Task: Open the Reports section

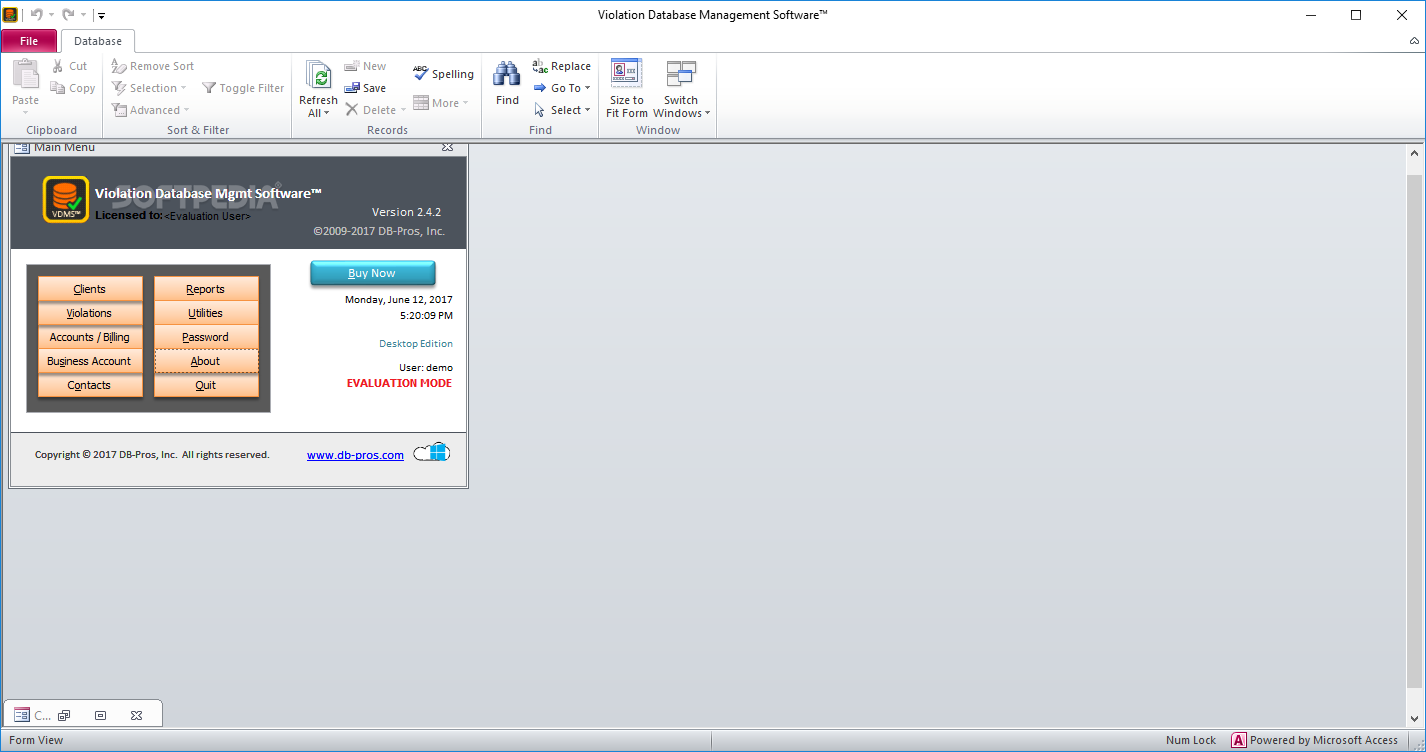Action: 206,289
